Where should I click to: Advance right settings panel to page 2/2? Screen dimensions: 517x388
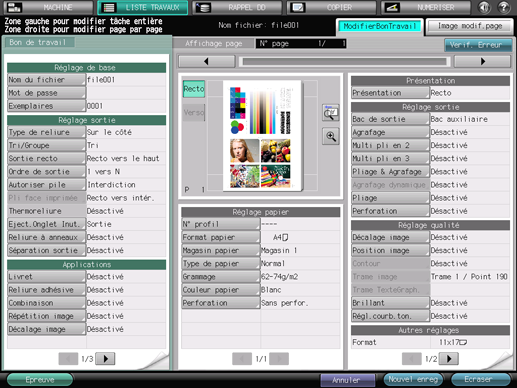(449, 359)
